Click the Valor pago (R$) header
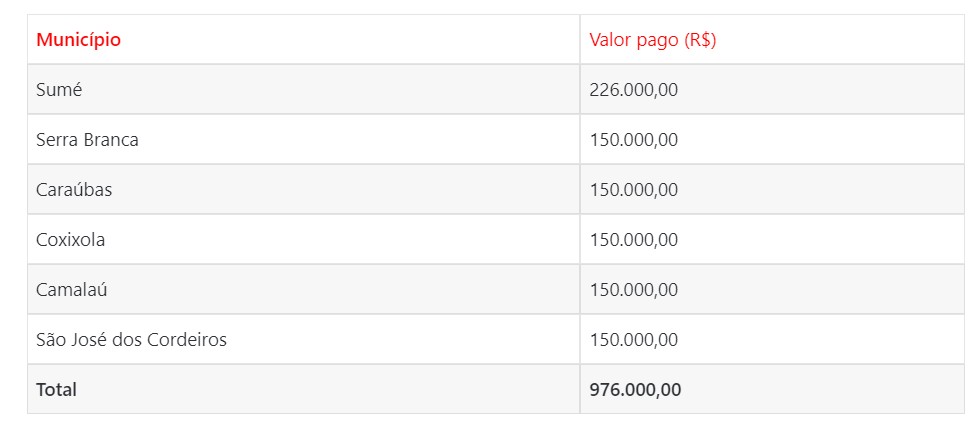This screenshot has height=445, width=977. click(x=772, y=39)
